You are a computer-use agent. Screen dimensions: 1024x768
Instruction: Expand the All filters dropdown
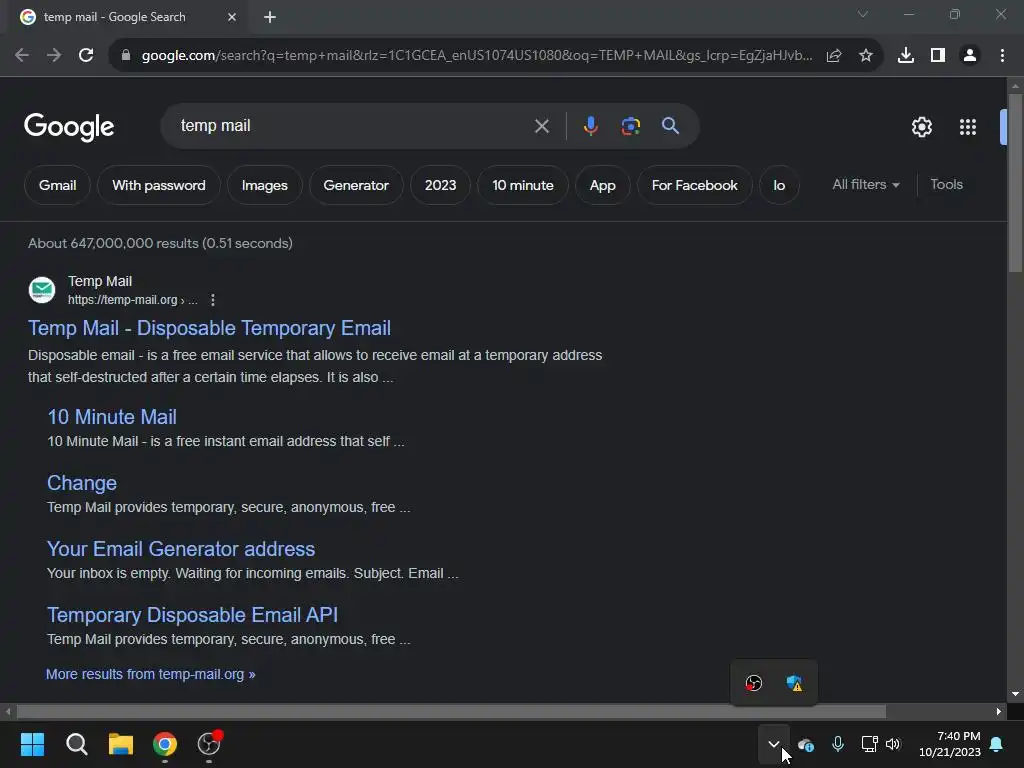[x=865, y=185]
